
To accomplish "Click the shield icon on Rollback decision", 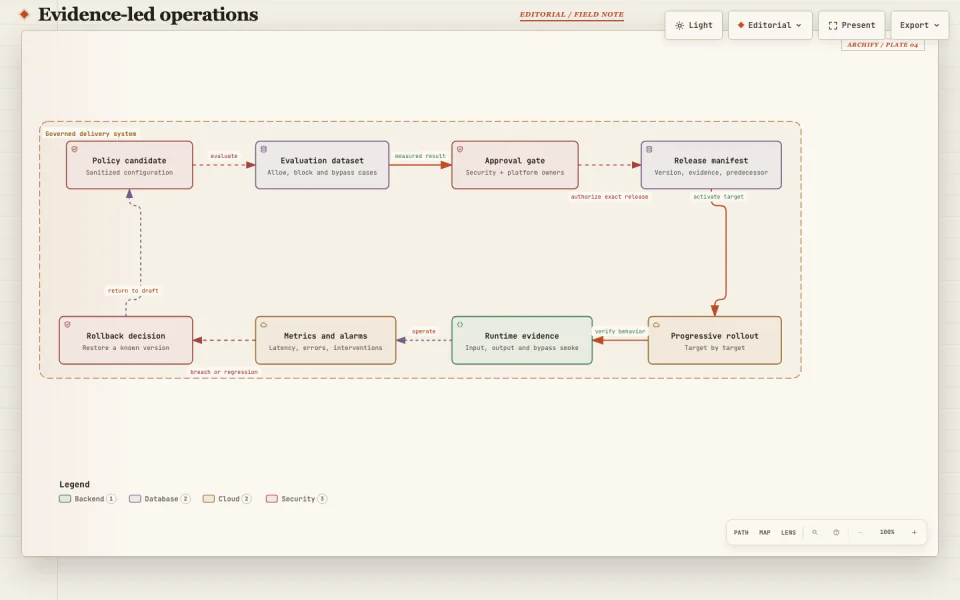I will click(x=67, y=324).
